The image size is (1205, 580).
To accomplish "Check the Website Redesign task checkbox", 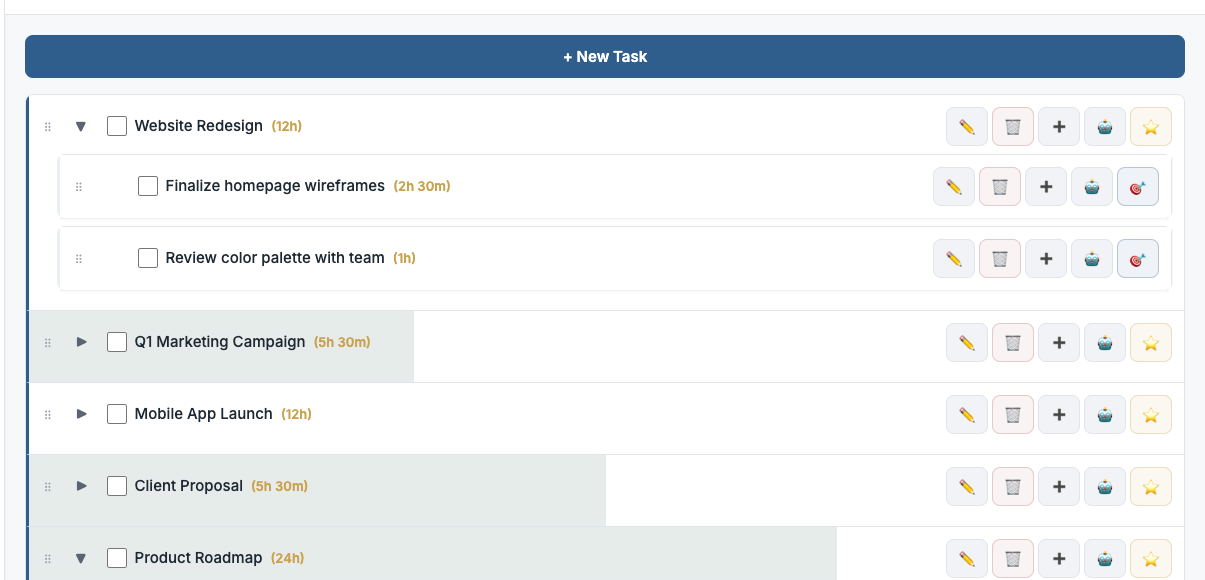I will coord(116,125).
